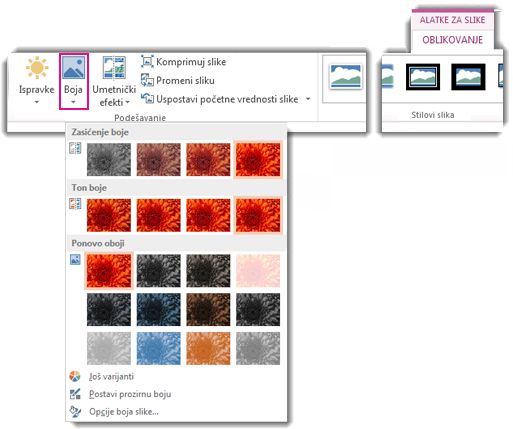Click the Umetnički efekti picture icon

114,68
